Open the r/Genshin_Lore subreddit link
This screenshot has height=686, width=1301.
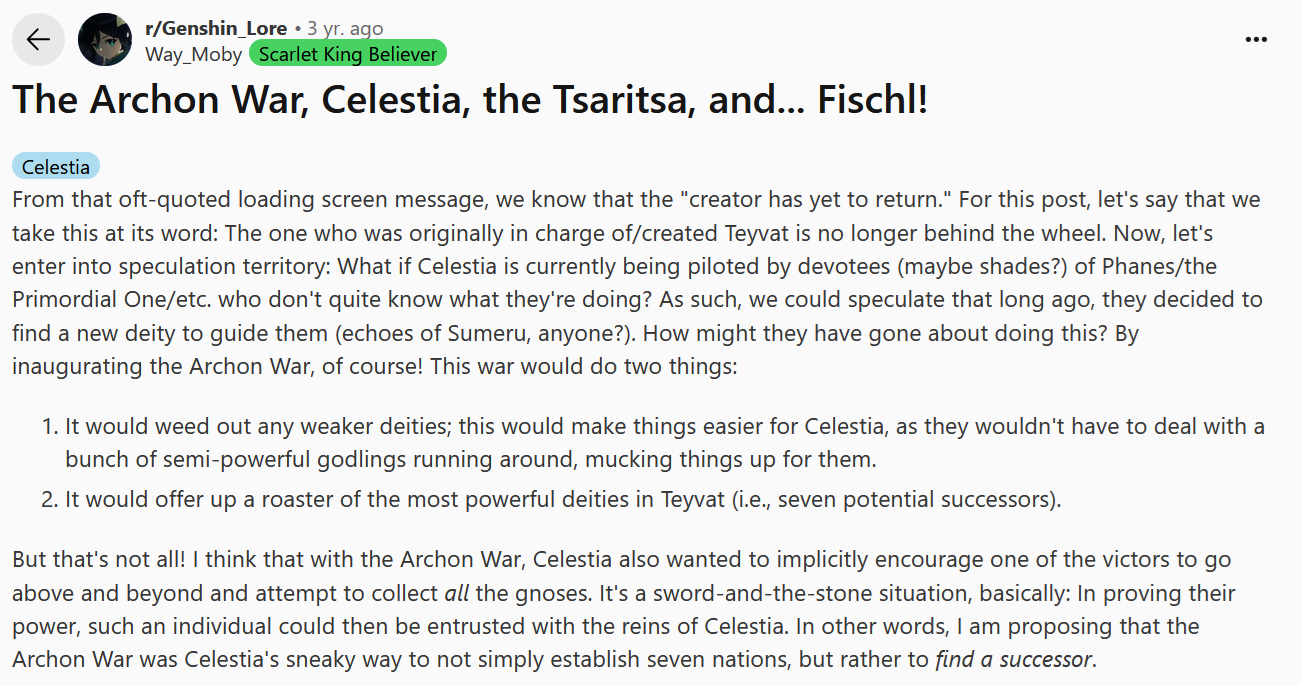(x=216, y=29)
